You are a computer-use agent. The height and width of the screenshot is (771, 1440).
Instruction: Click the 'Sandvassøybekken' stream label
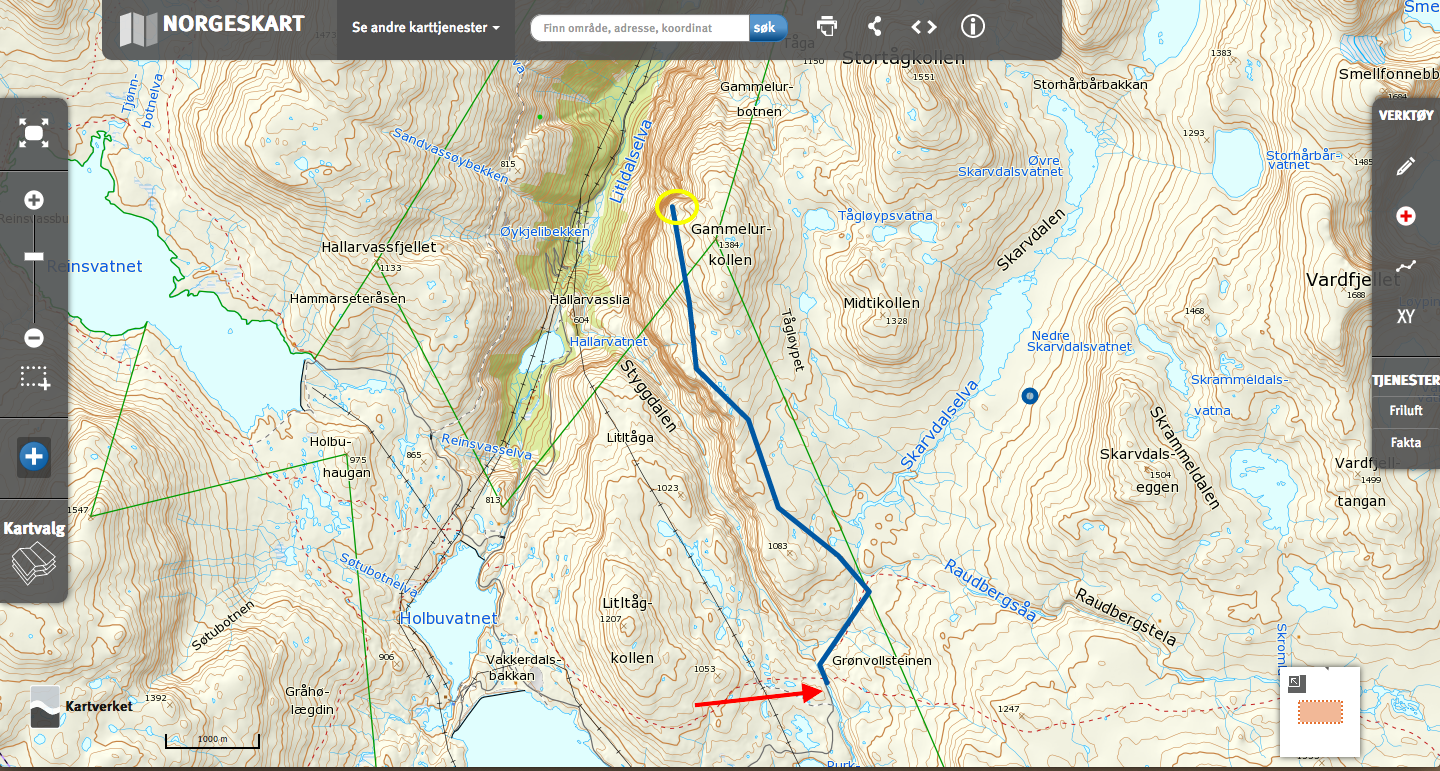pyautogui.click(x=451, y=158)
